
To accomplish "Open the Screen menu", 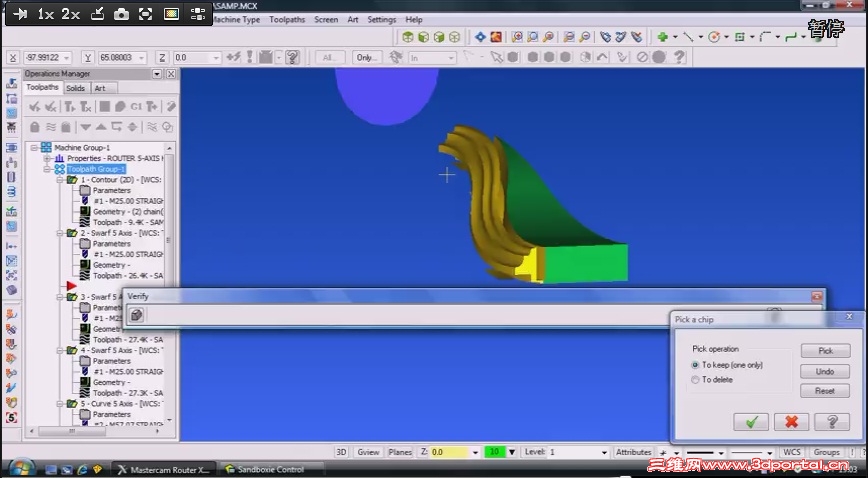I will 326,19.
